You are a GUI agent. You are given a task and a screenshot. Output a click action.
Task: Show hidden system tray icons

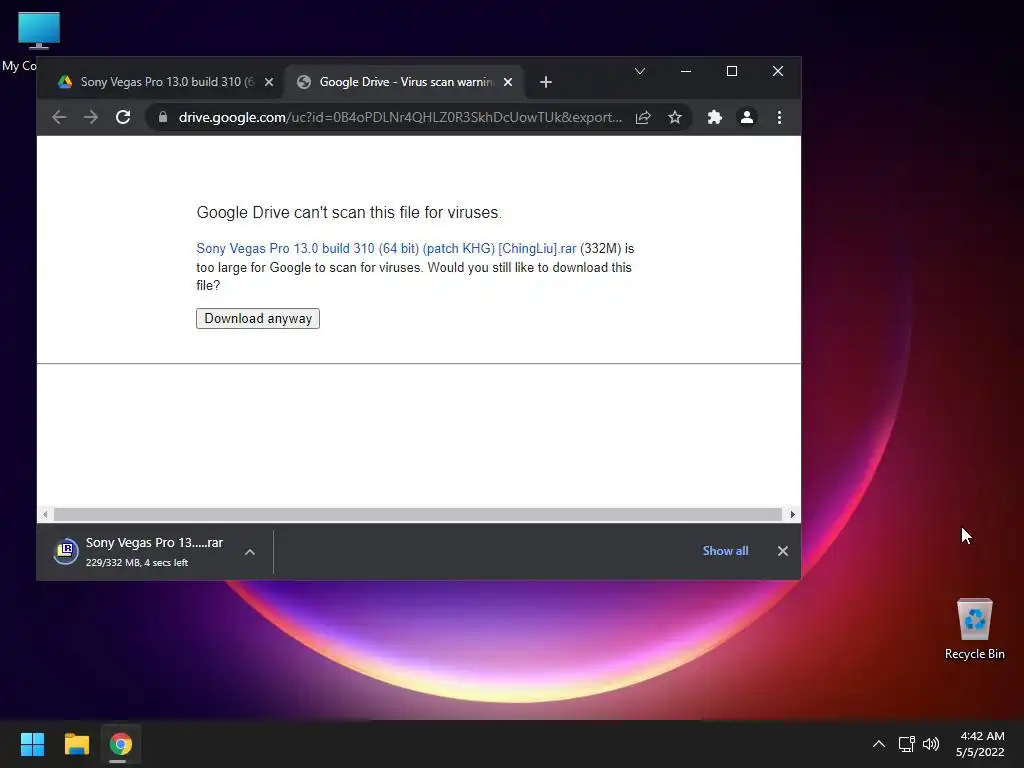pyautogui.click(x=879, y=744)
